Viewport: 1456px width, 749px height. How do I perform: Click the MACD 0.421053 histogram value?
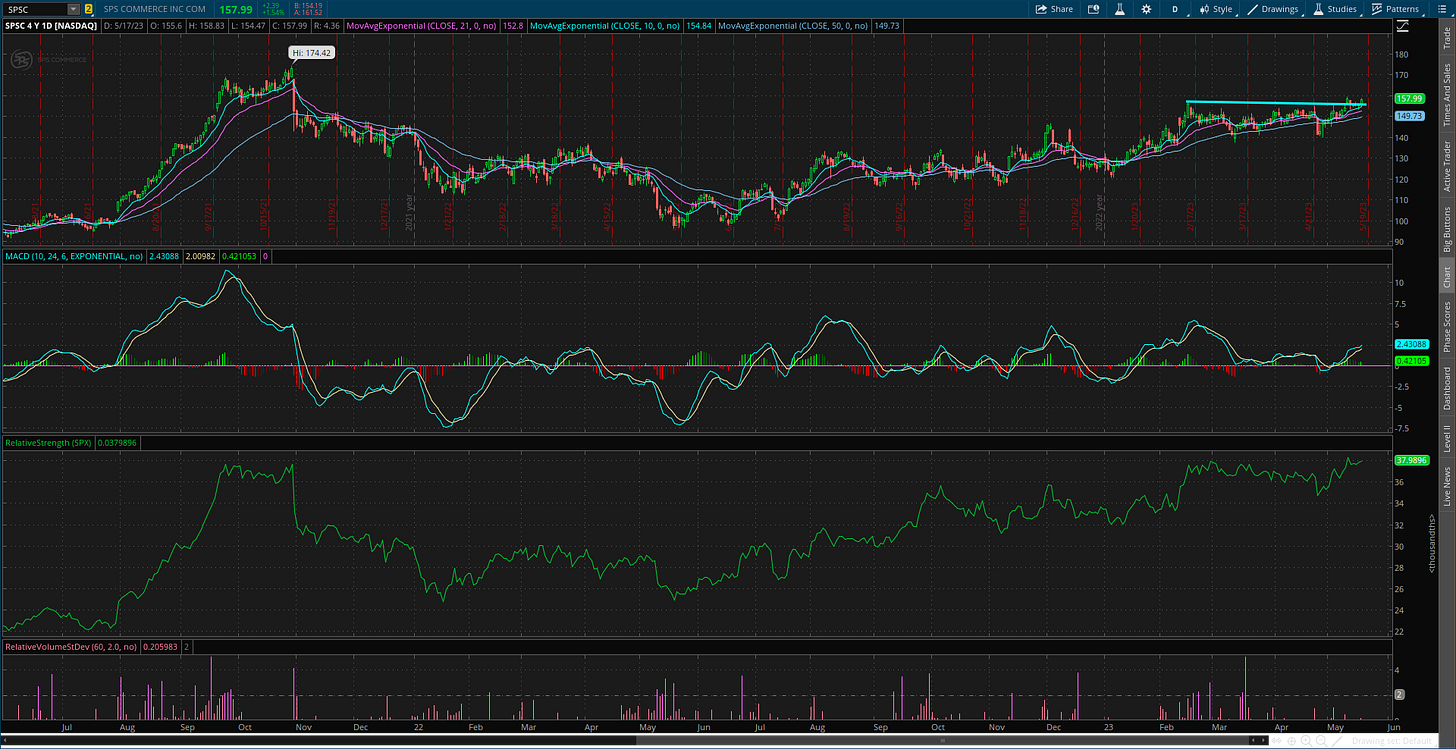pyautogui.click(x=241, y=257)
